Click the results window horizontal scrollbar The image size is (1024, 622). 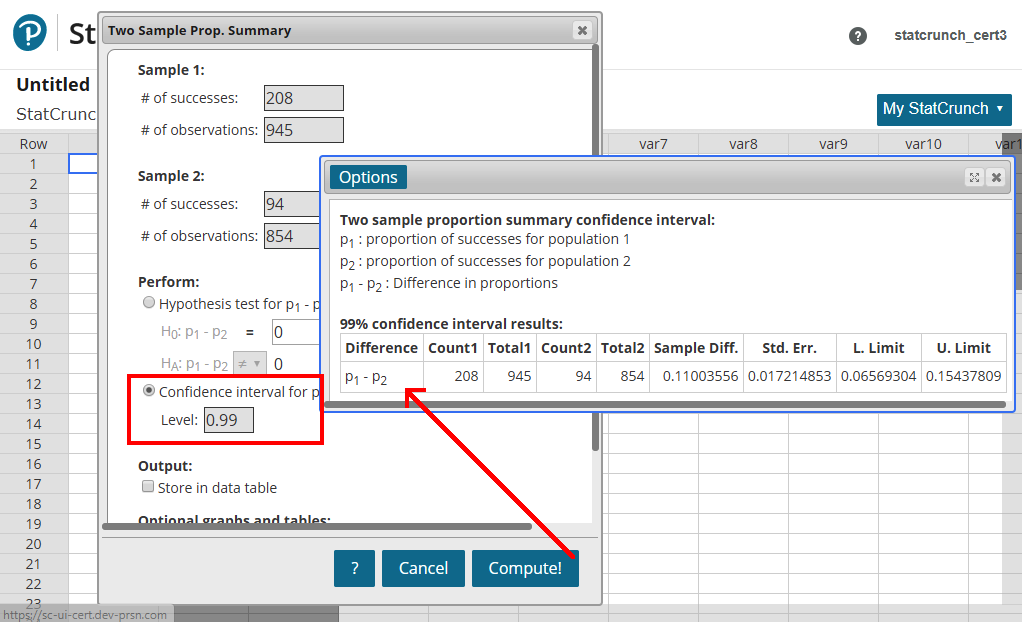tap(670, 404)
